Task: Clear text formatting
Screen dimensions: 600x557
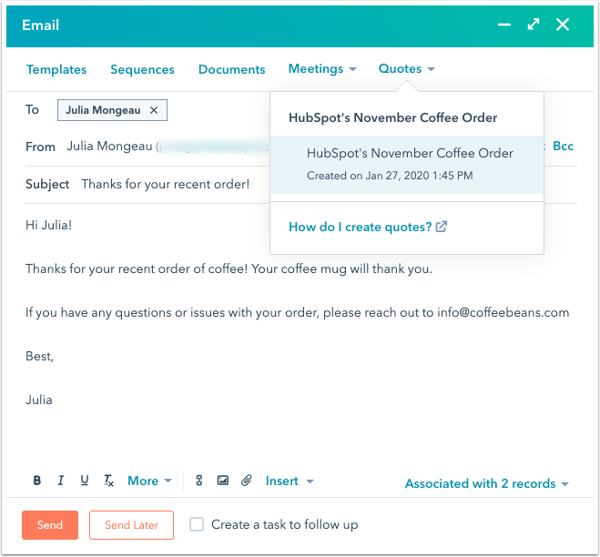Action: (110, 481)
